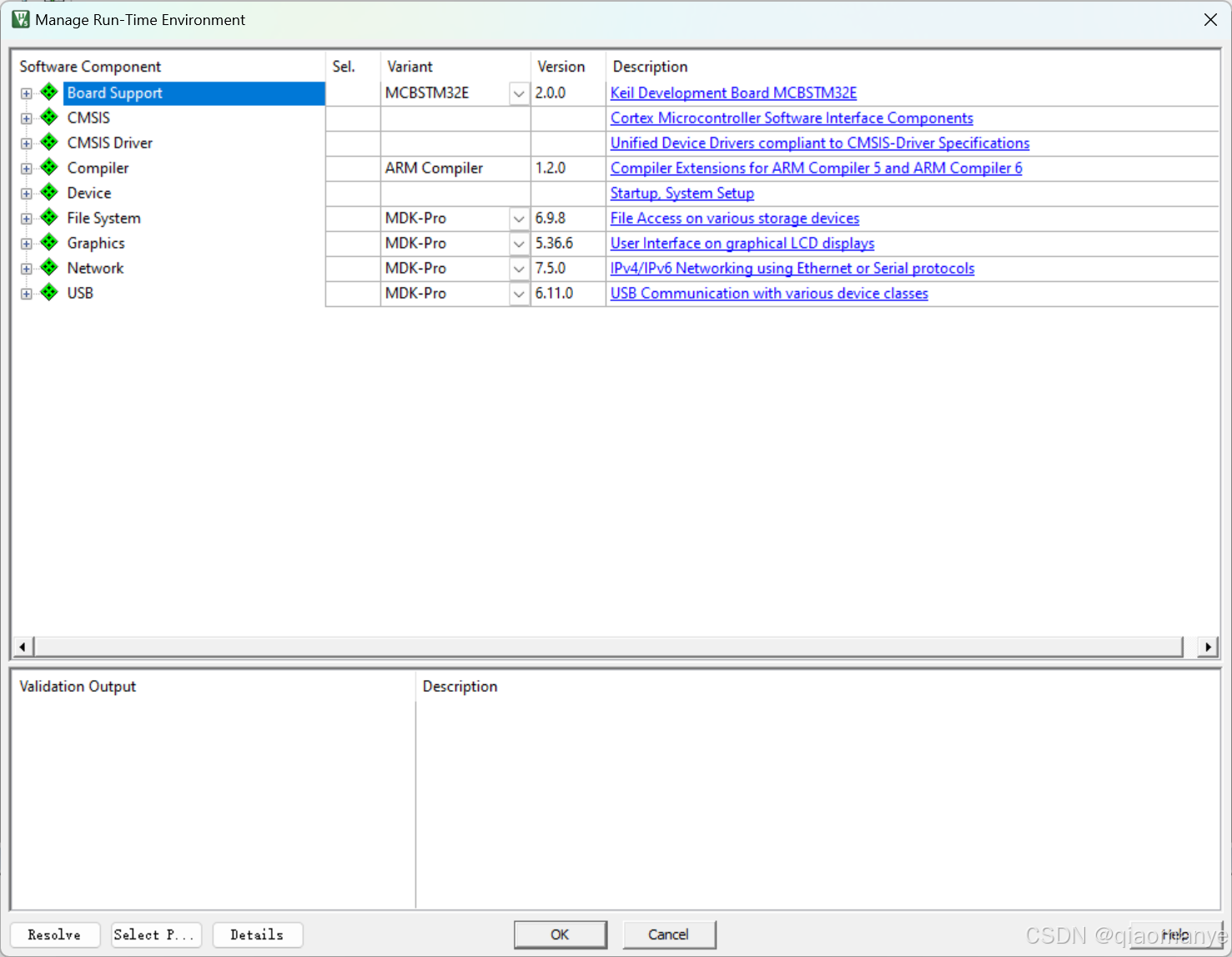This screenshot has width=1232, height=957.
Task: Expand the Device tree node
Action: tap(27, 194)
